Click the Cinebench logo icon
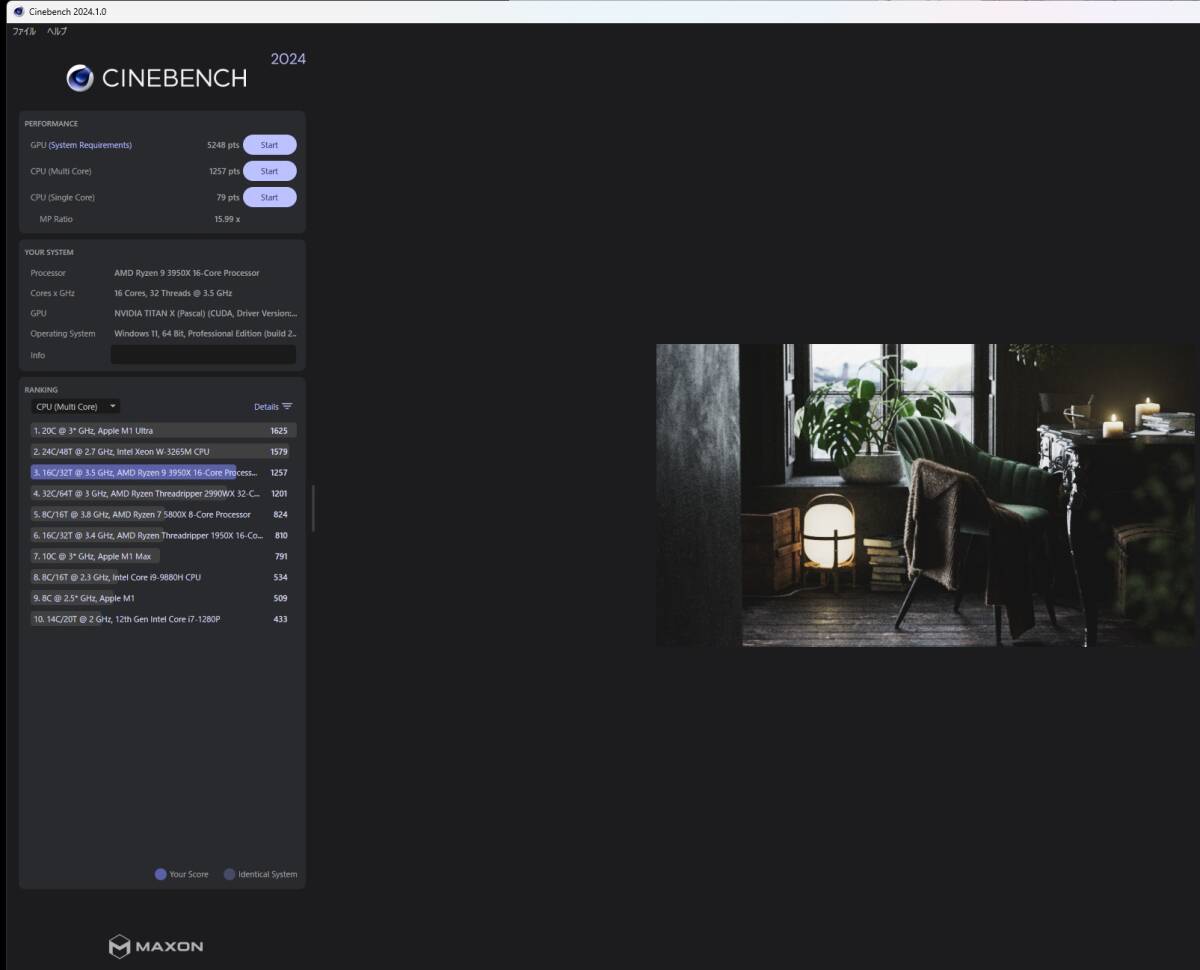This screenshot has height=970, width=1200. (x=80, y=78)
